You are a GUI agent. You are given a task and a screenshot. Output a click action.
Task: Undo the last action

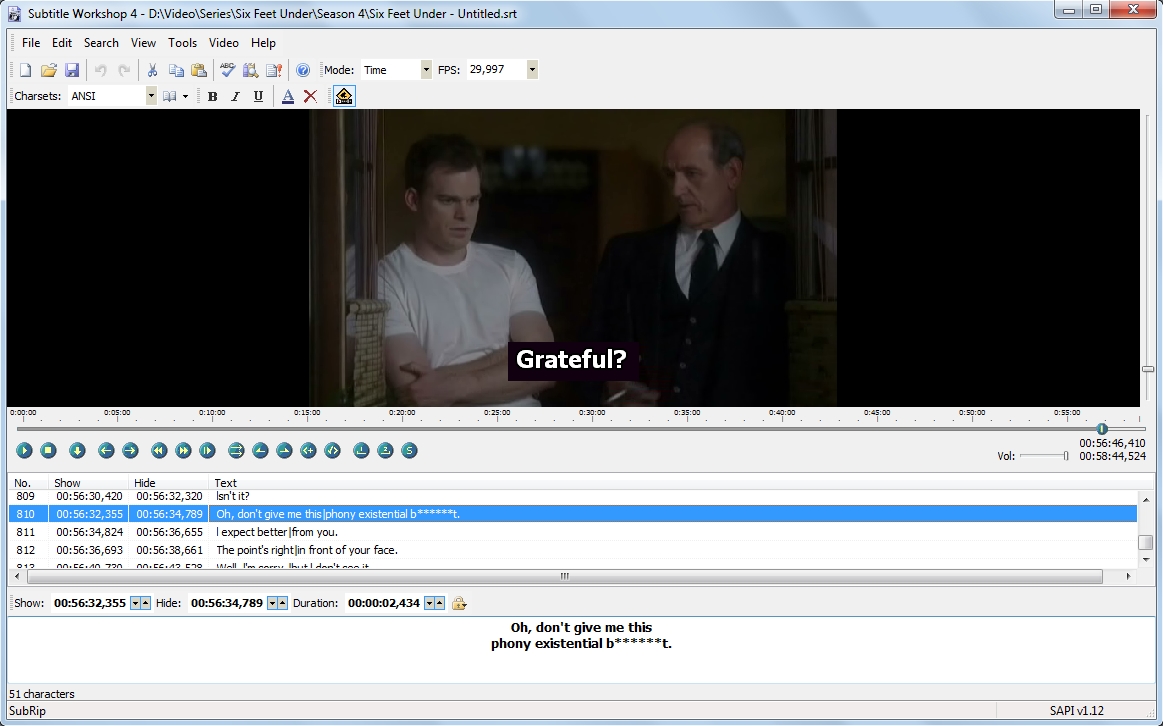click(100, 70)
